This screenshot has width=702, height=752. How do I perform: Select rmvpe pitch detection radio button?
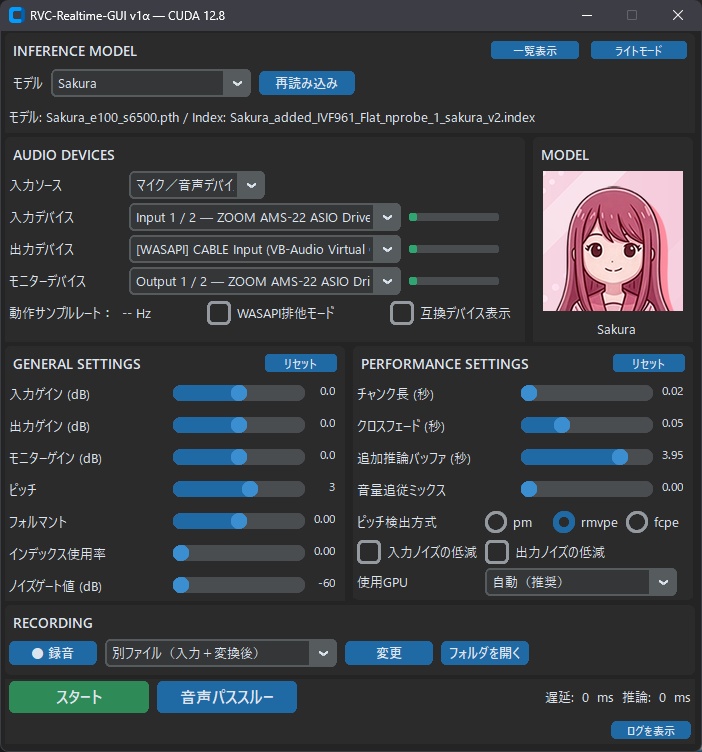click(564, 522)
